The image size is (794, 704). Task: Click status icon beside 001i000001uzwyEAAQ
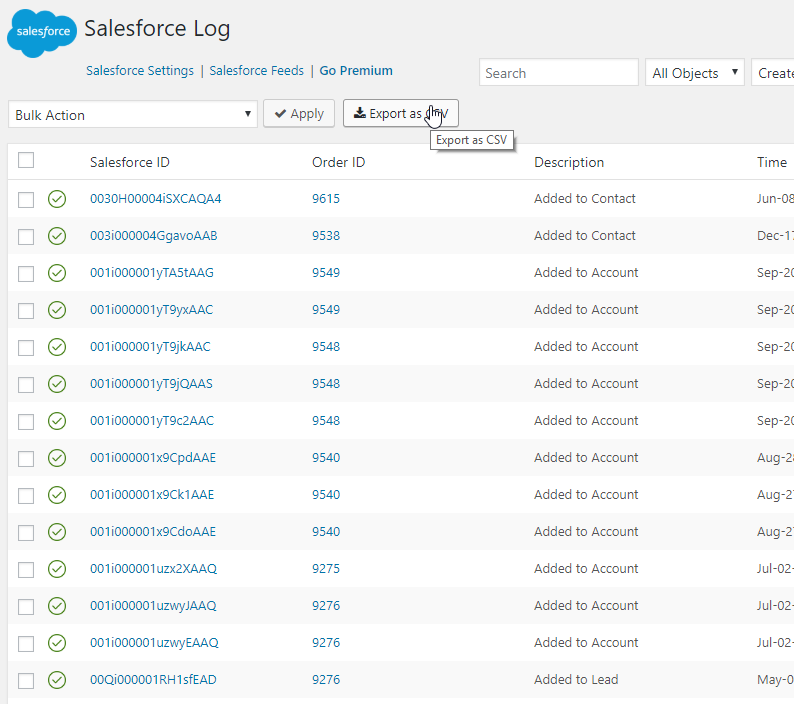(57, 643)
